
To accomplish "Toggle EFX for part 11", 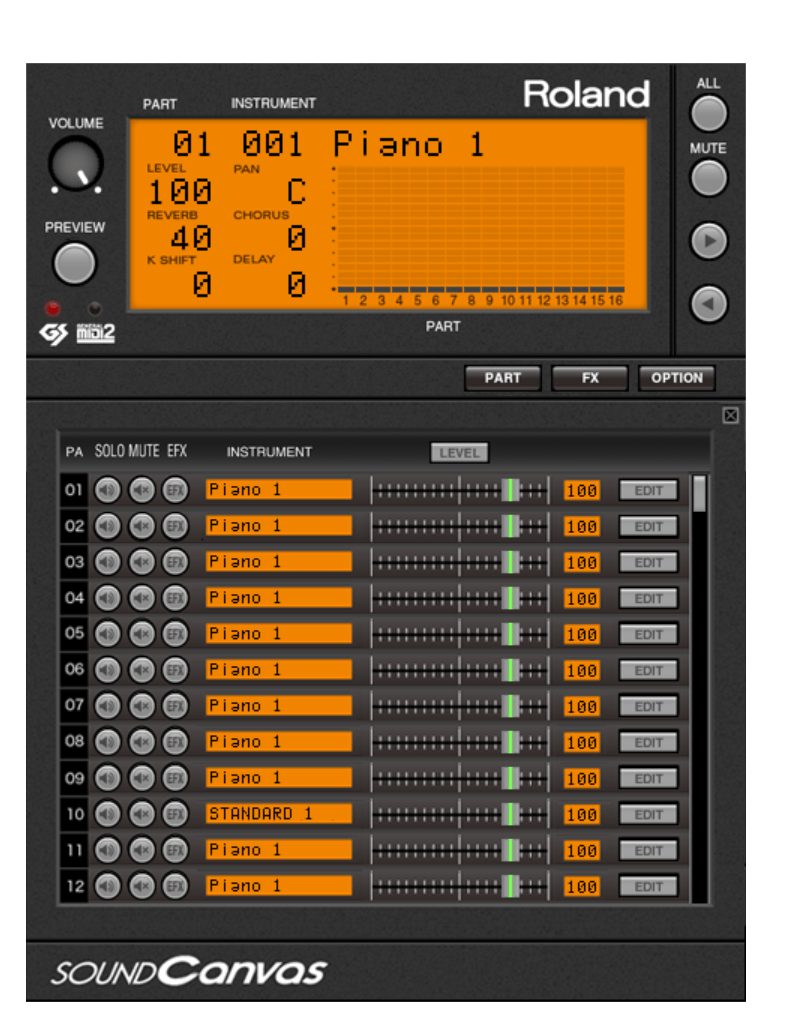I will pos(175,850).
